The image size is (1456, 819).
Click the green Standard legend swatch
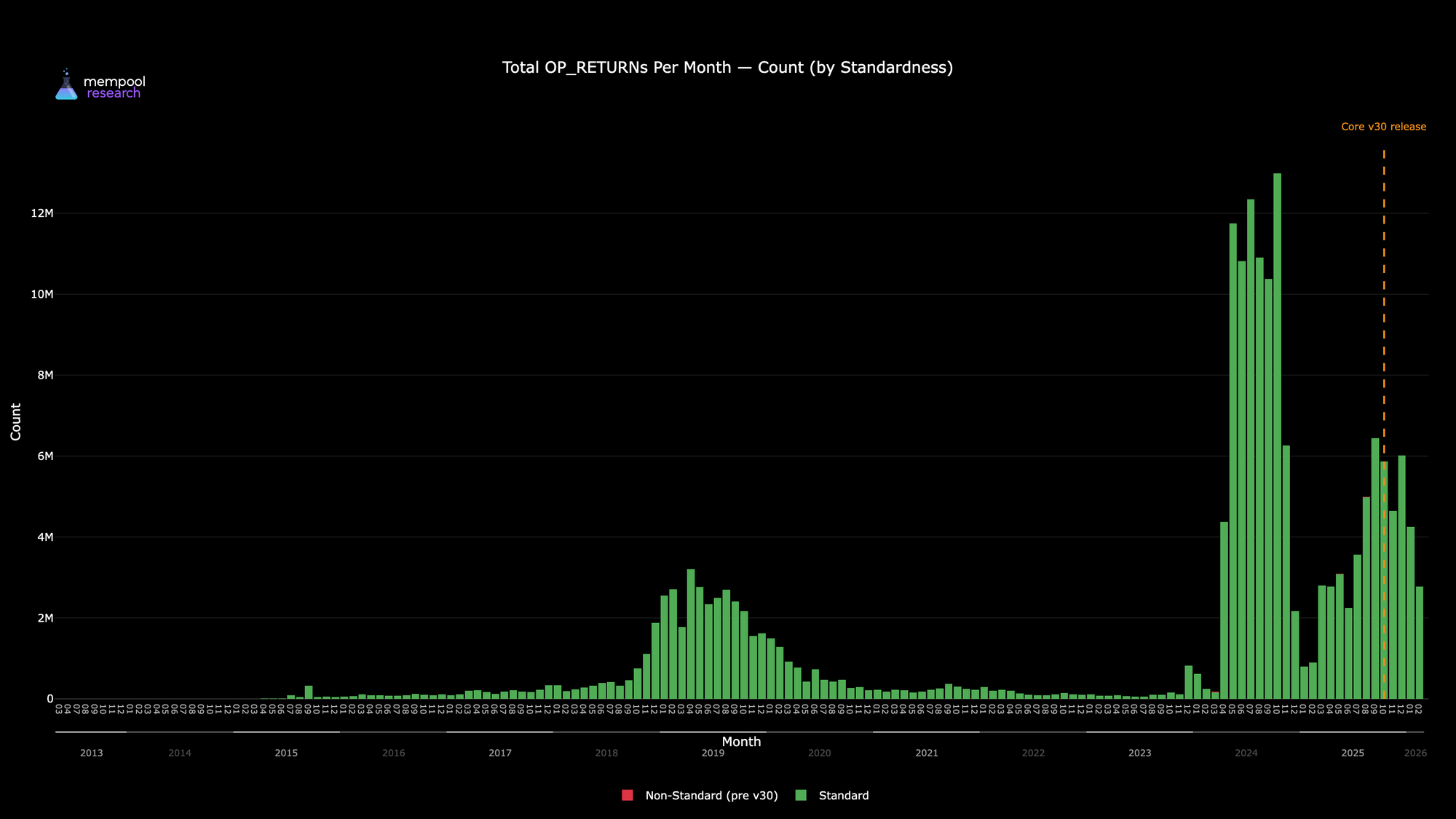pos(801,795)
